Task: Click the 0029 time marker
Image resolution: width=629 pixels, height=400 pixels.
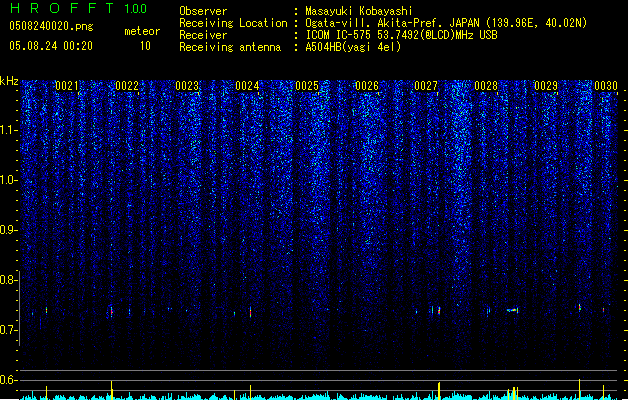Action: click(x=546, y=86)
